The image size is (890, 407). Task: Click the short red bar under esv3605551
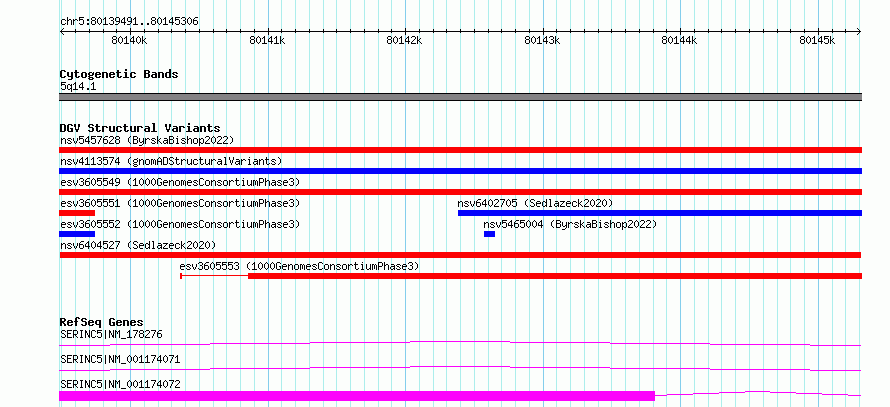(x=77, y=213)
